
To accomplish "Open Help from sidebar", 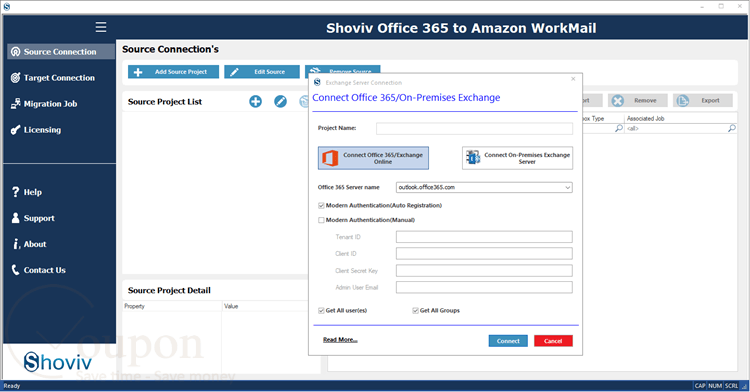I will (33, 192).
